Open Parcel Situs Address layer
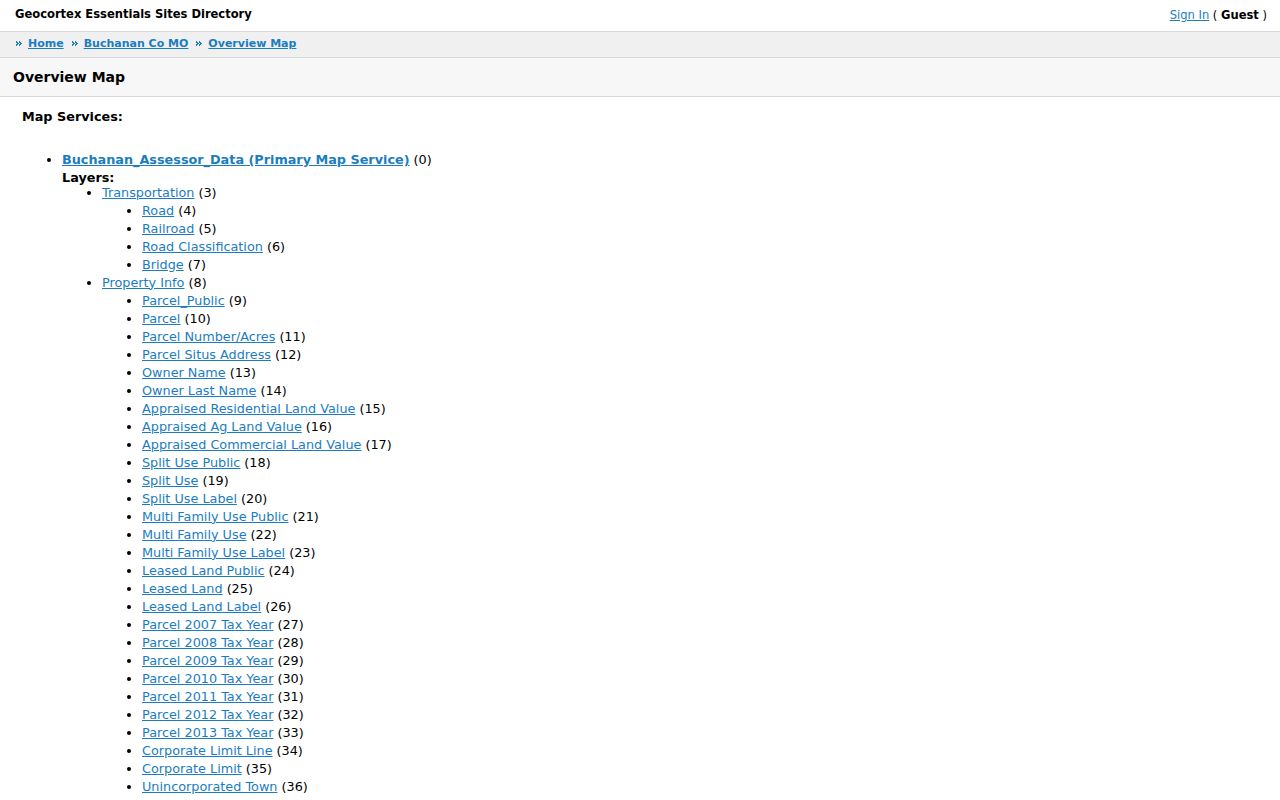This screenshot has width=1280, height=800. click(x=206, y=355)
